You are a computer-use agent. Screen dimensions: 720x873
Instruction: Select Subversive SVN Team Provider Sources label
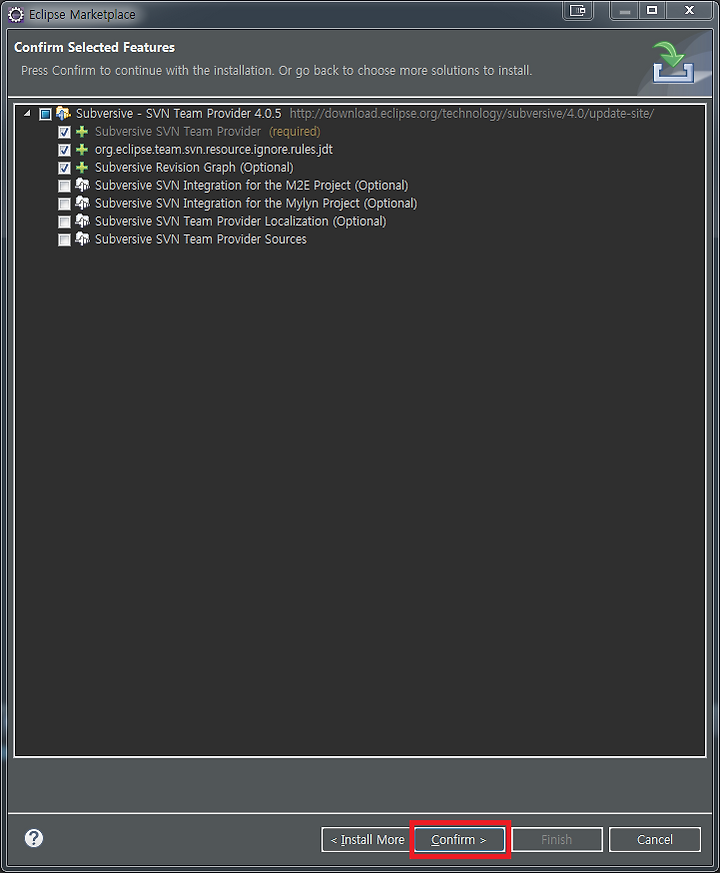click(201, 239)
